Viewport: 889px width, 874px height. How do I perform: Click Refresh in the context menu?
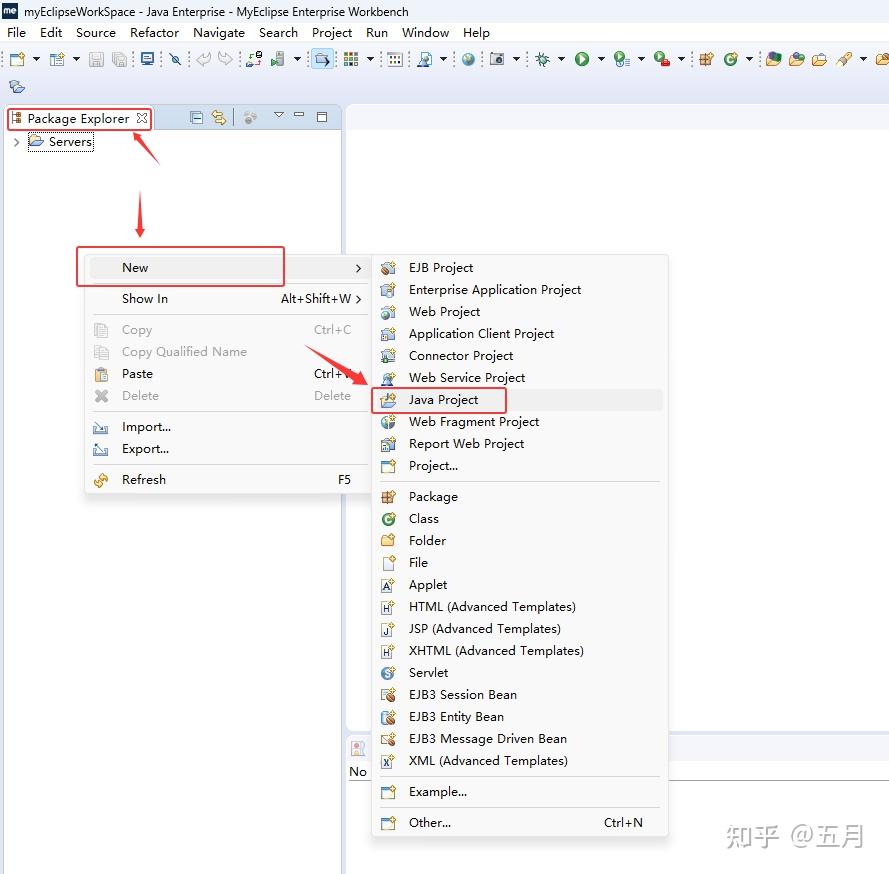click(x=143, y=479)
